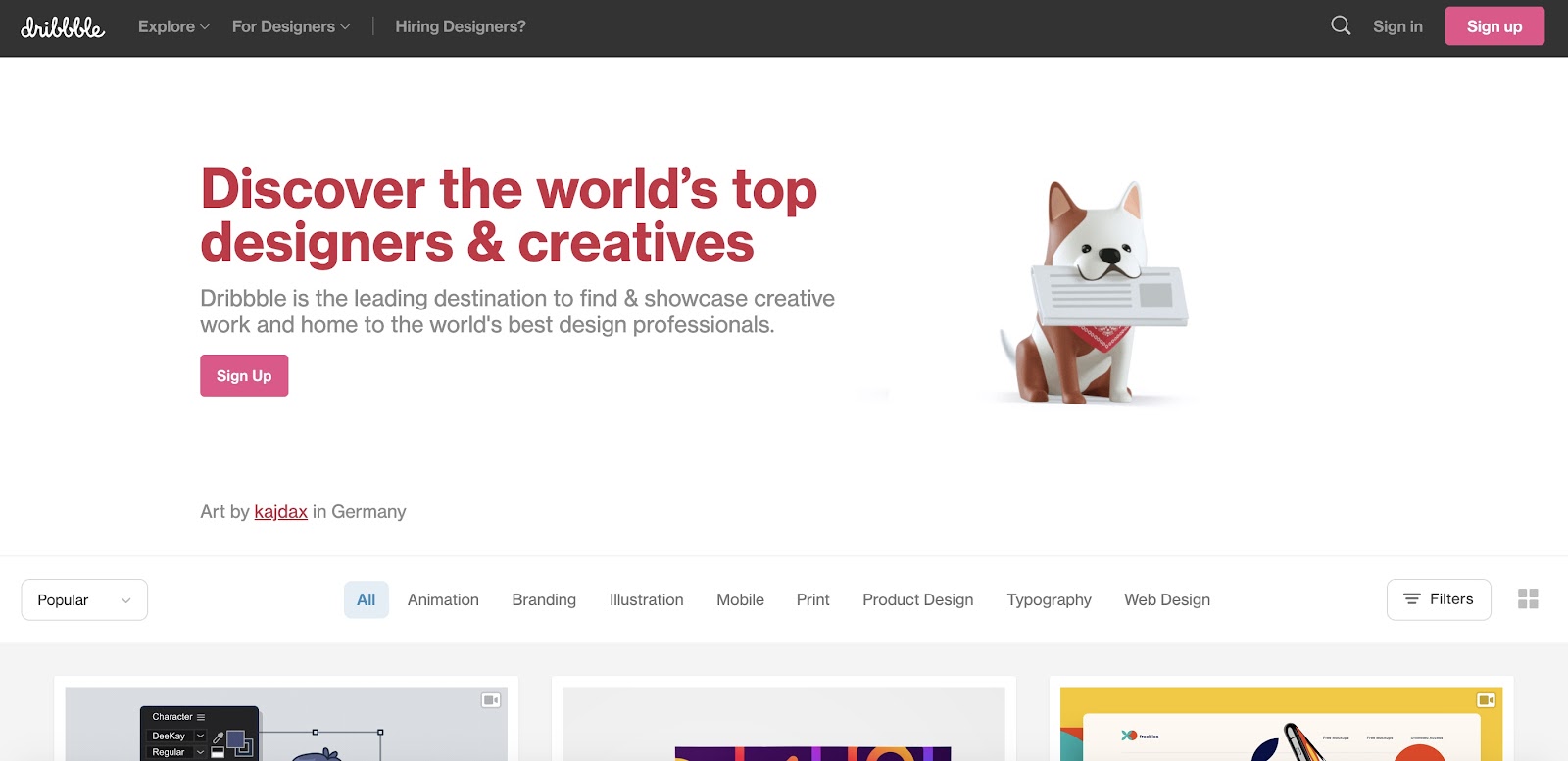Select the Web Design category
The width and height of the screenshot is (1568, 761).
tap(1167, 599)
